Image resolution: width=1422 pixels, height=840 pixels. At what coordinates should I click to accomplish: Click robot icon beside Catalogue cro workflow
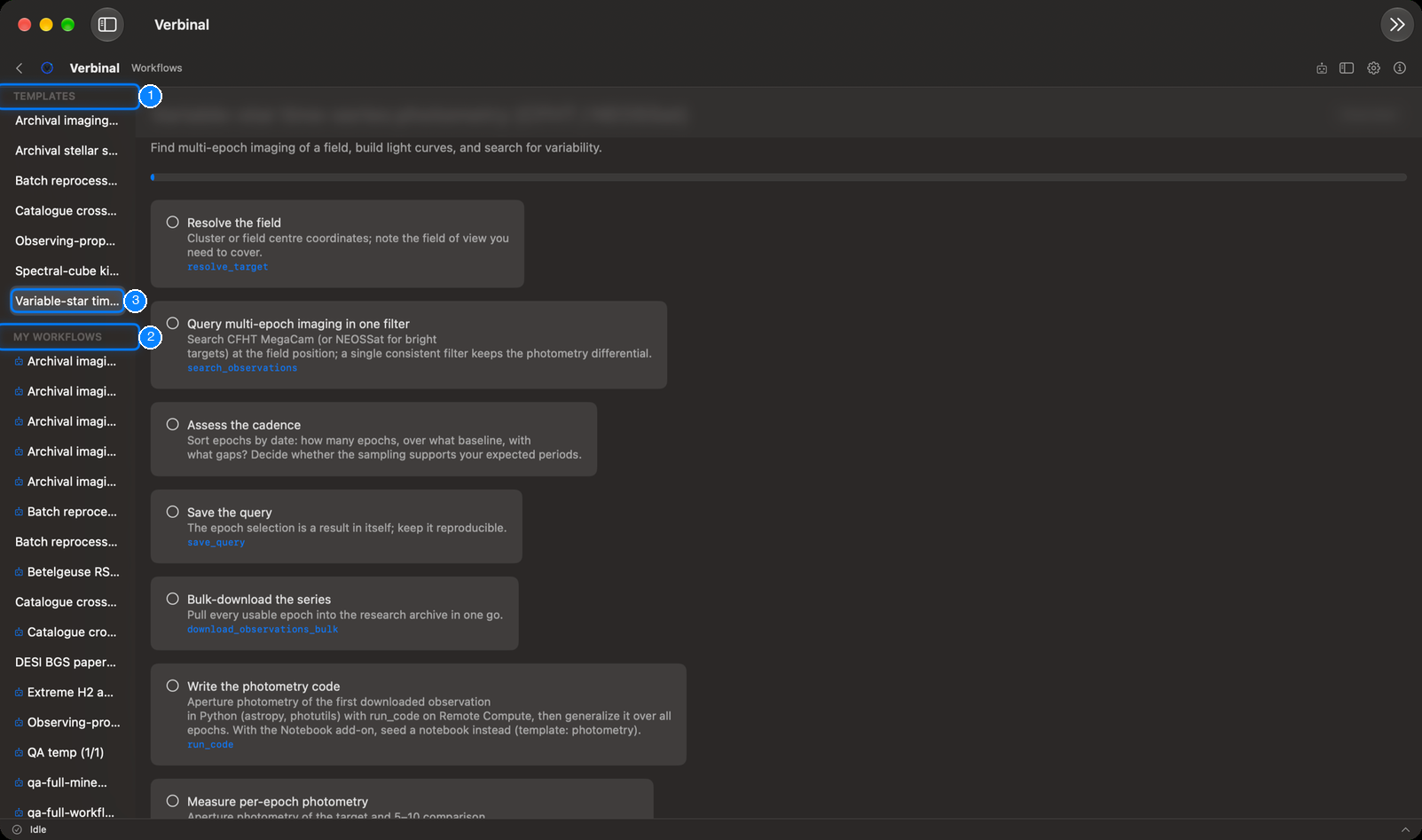click(x=19, y=632)
